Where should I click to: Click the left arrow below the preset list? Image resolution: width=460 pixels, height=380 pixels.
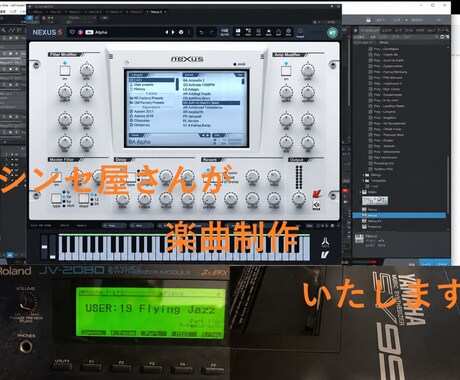pyautogui.click(x=202, y=135)
